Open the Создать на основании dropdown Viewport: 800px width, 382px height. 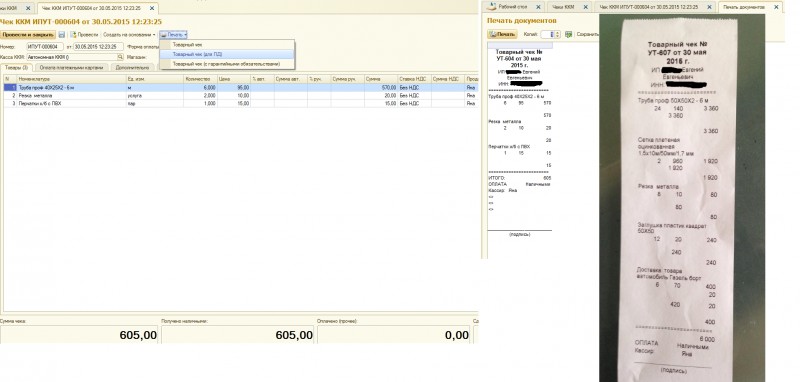[x=129, y=35]
